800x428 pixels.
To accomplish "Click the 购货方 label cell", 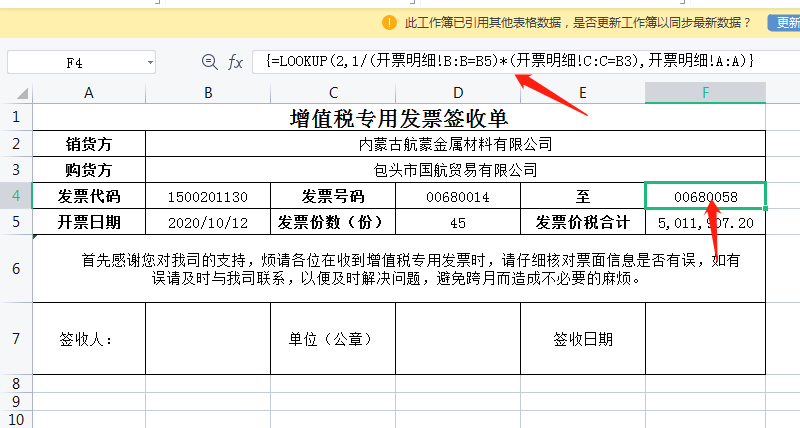I will [x=89, y=170].
